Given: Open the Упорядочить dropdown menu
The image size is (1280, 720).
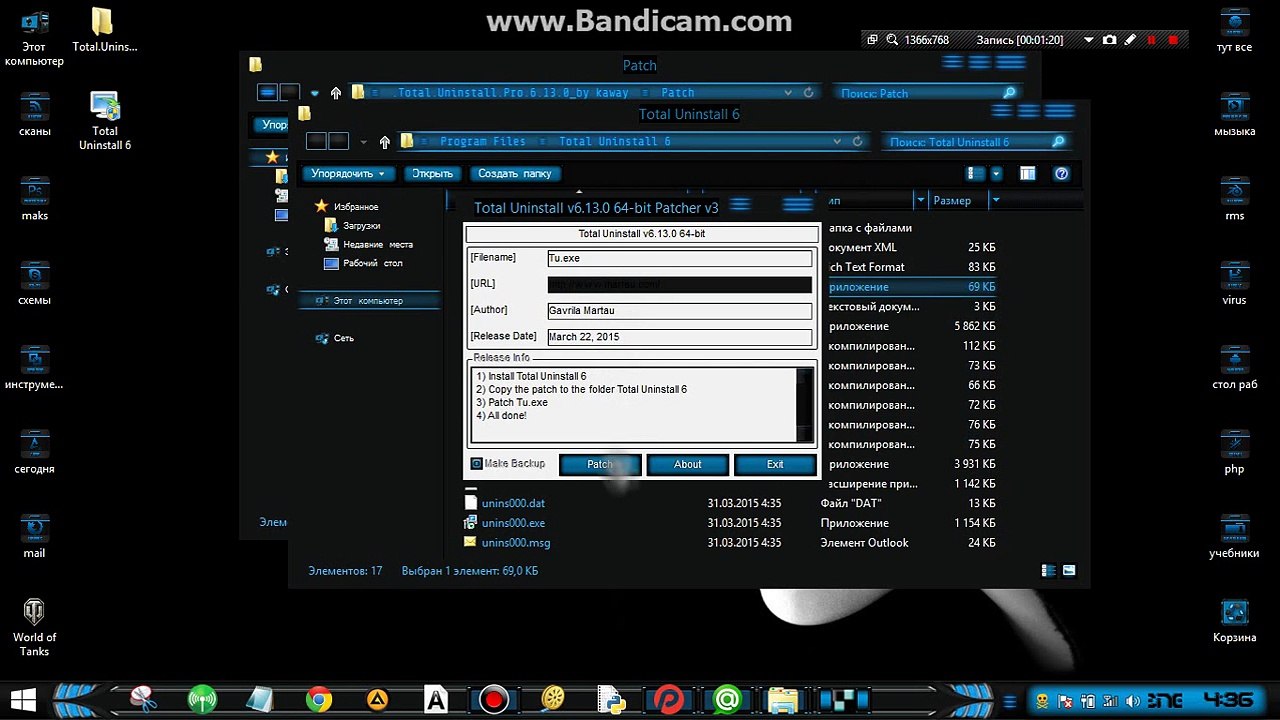Looking at the screenshot, I should coord(348,174).
